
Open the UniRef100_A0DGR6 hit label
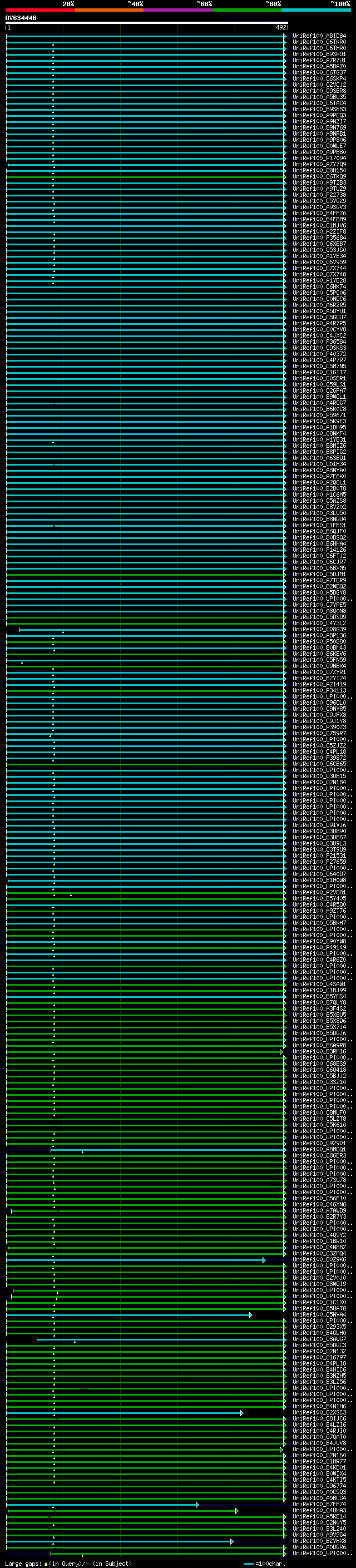[319, 1547]
